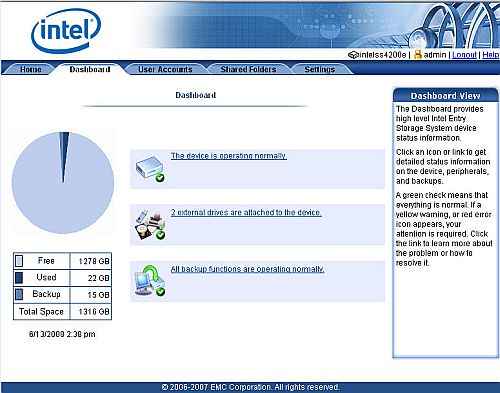Click the '22 GB' used value
The width and height of the screenshot is (500, 393).
coord(99,278)
